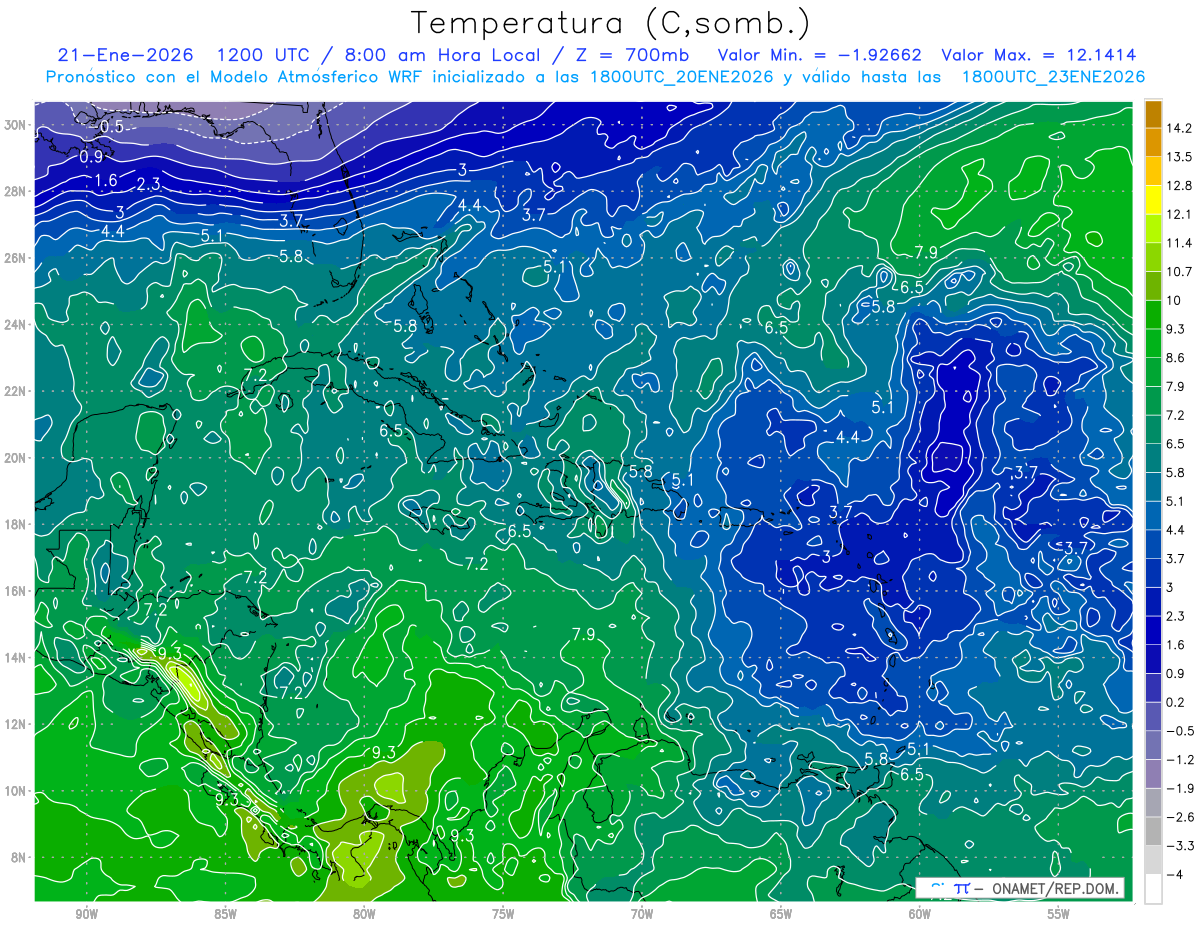Click the '65W' longitude axis label
Screen dimensions: 1200x927
[781, 914]
